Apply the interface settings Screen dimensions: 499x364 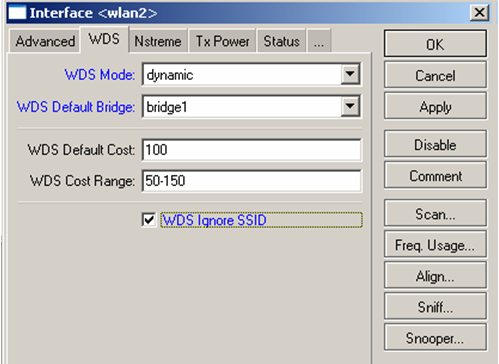pos(435,107)
